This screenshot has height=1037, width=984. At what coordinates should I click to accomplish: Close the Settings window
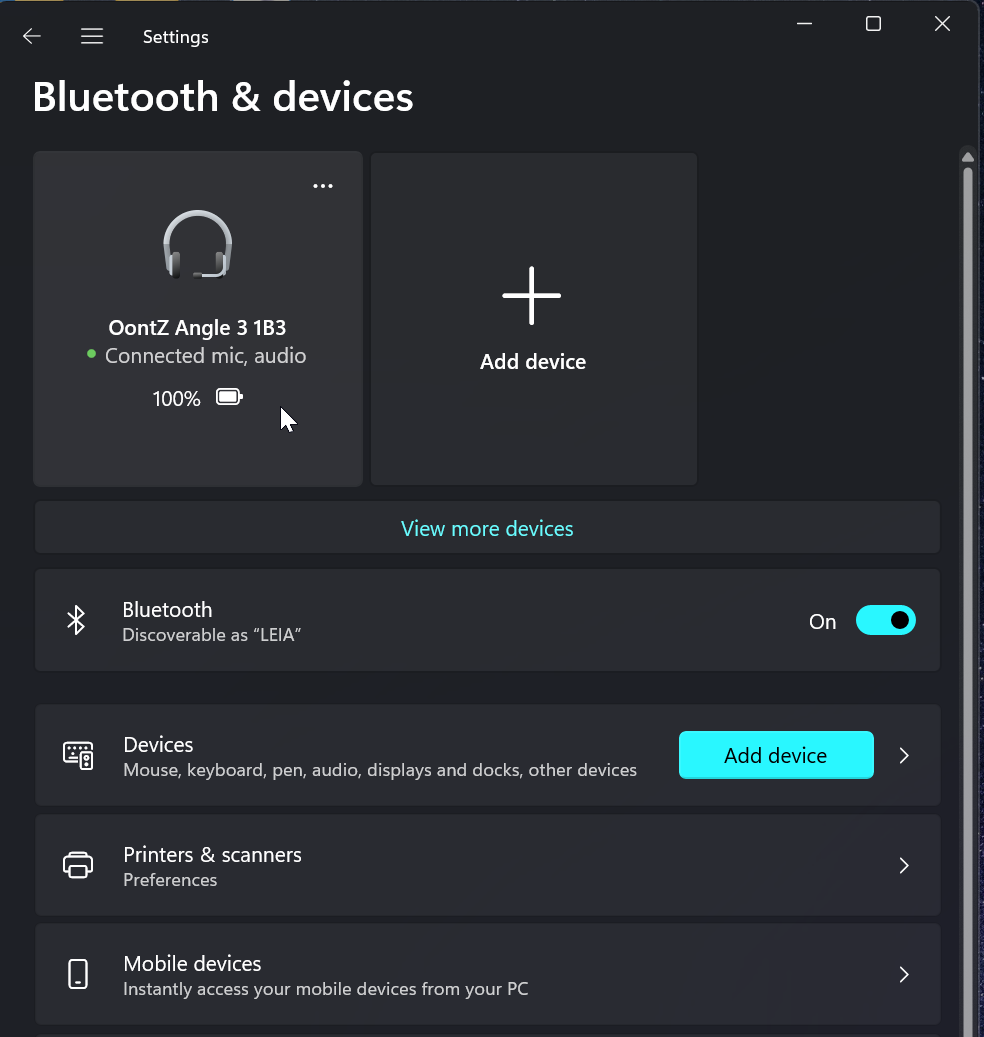942,24
